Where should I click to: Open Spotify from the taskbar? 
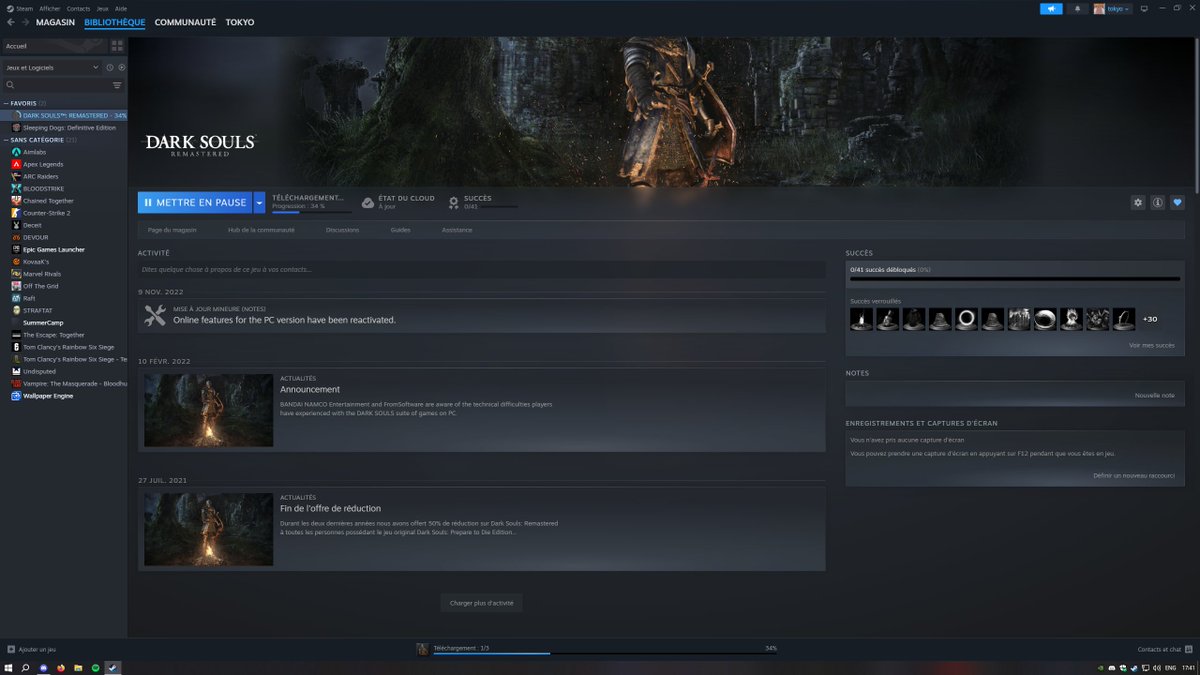click(95, 667)
